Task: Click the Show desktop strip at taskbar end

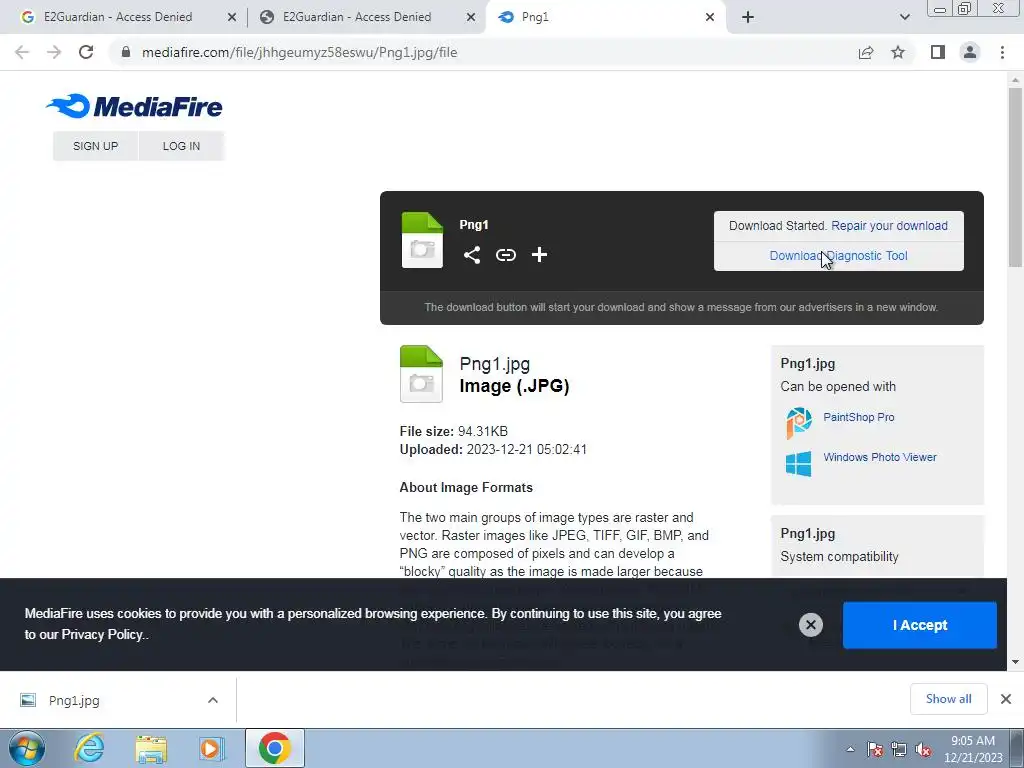Action: [x=1017, y=749]
